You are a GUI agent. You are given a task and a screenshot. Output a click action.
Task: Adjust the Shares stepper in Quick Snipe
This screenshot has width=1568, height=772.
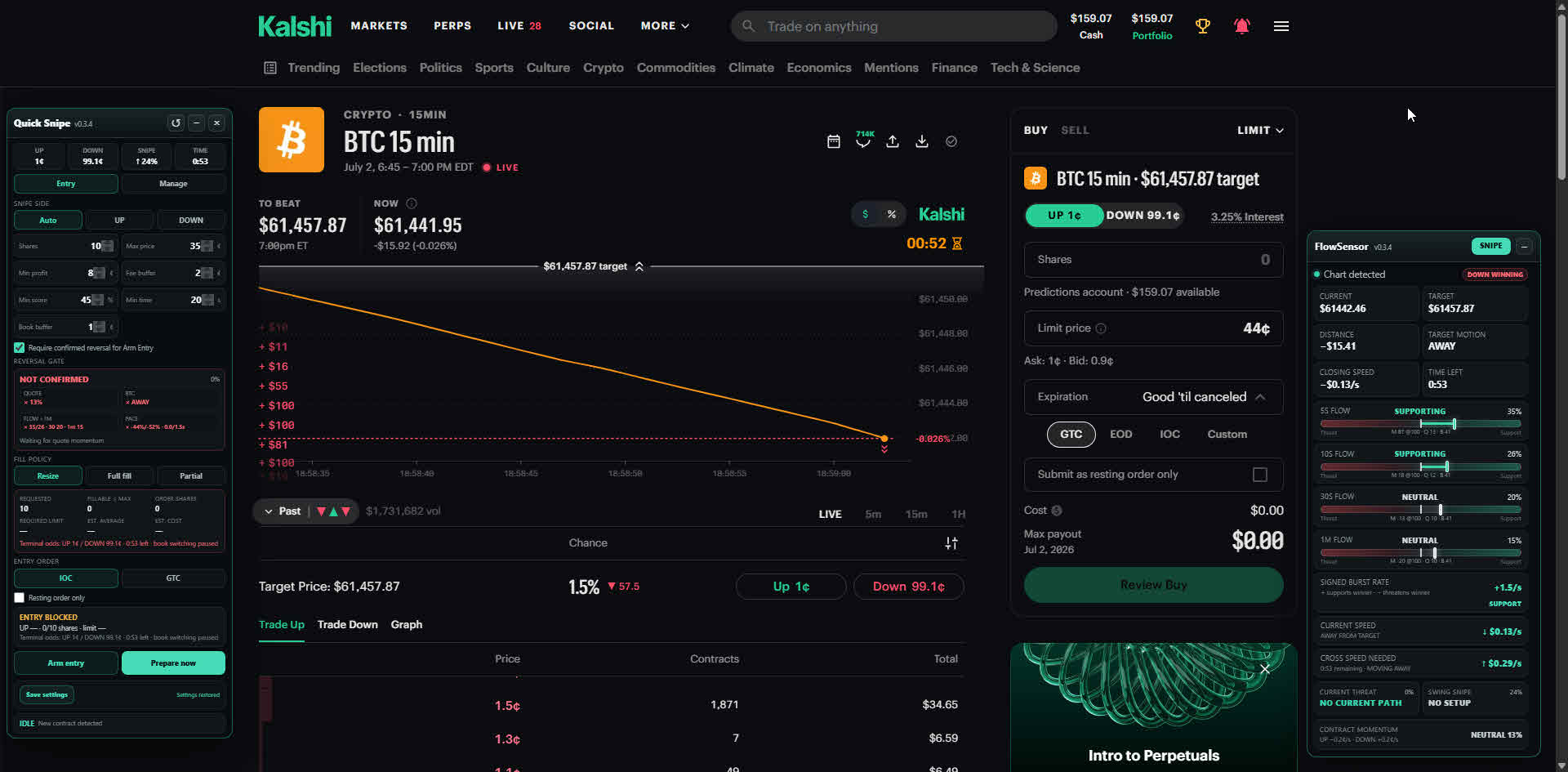(107, 246)
